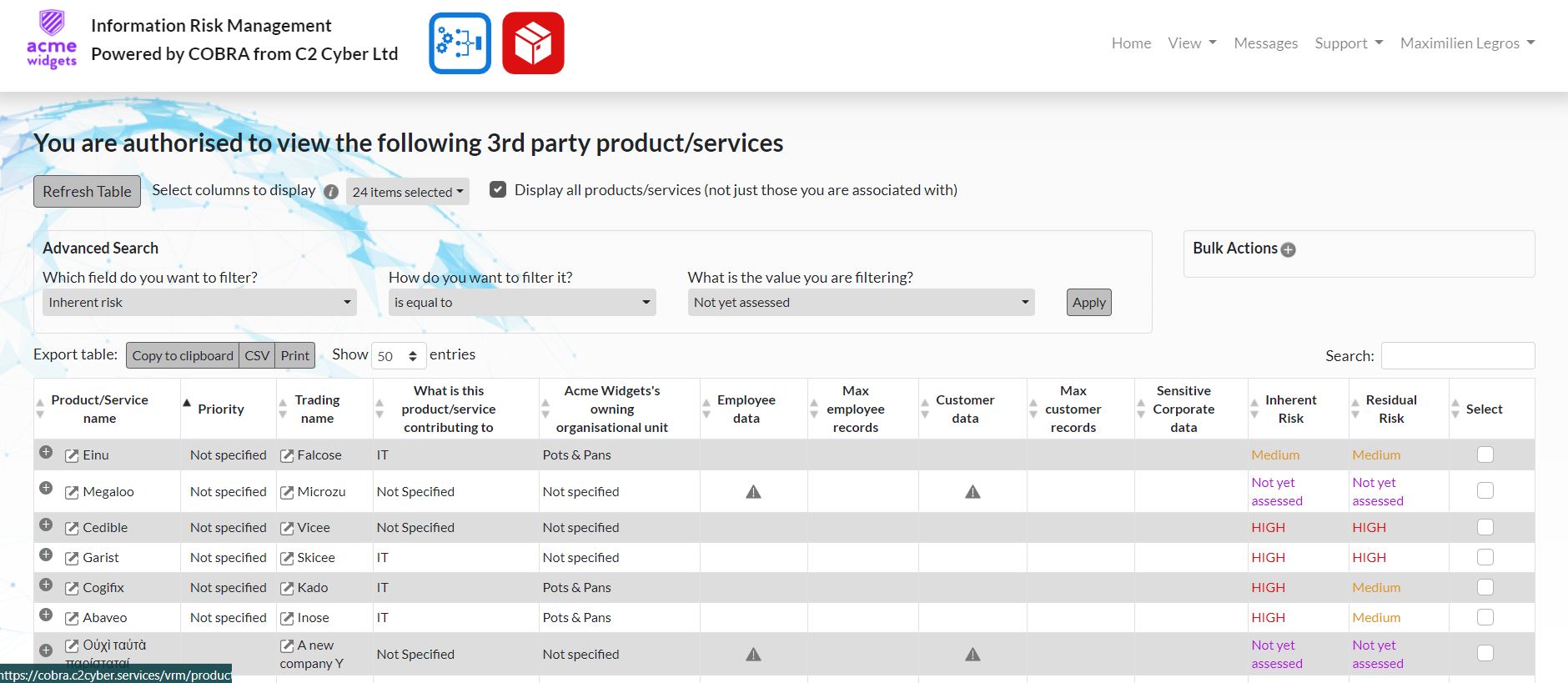Expand the Megaloo row details

click(46, 488)
